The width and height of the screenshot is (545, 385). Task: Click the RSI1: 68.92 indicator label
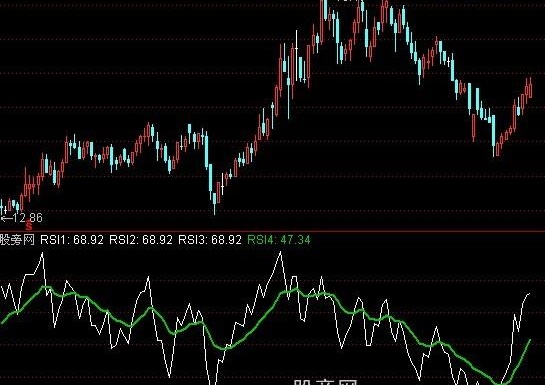[x=72, y=240]
